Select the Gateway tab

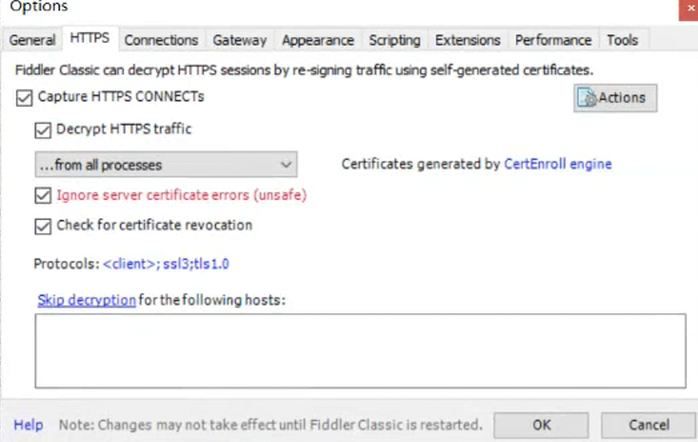point(239,40)
